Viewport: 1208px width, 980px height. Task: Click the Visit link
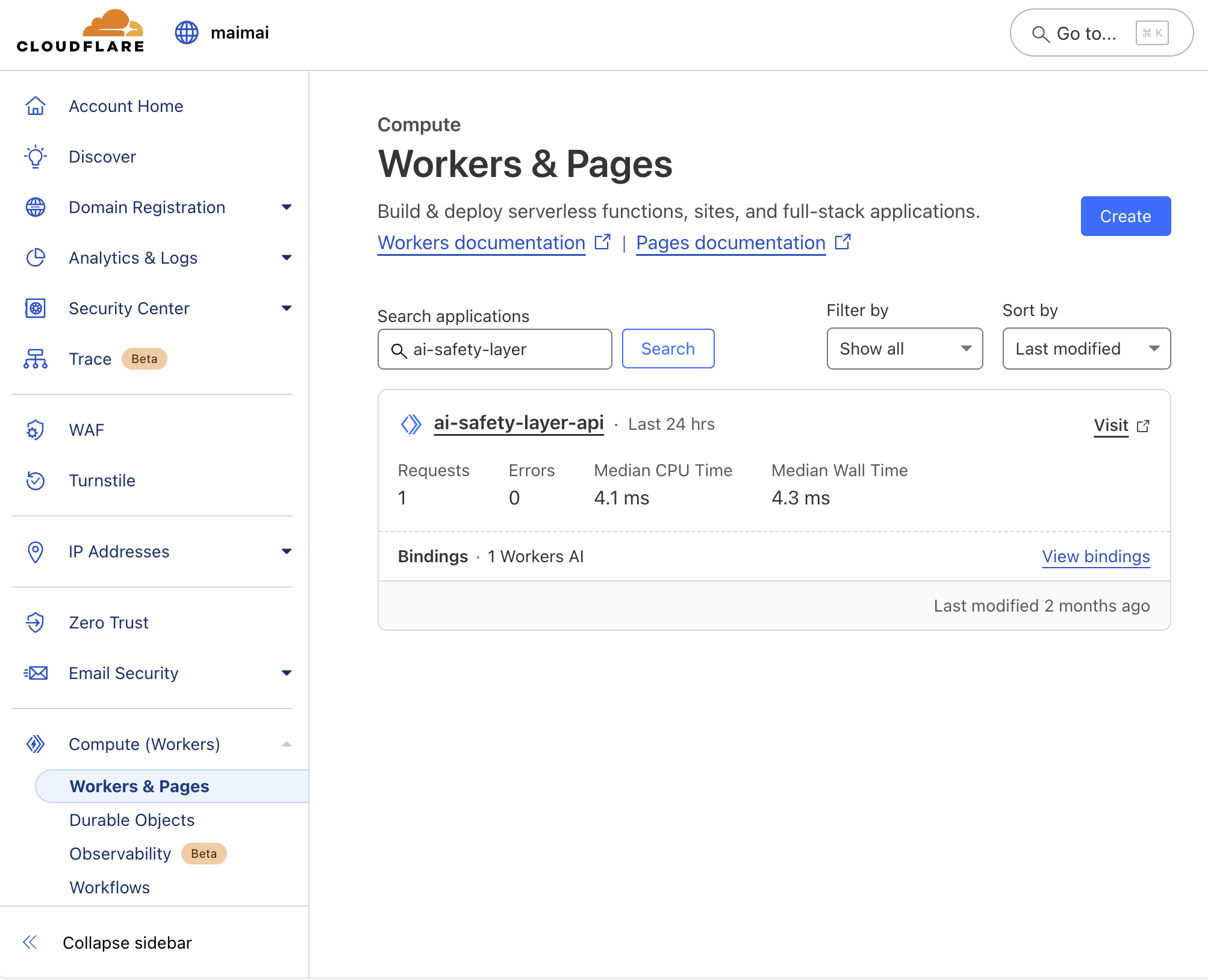tap(1111, 426)
